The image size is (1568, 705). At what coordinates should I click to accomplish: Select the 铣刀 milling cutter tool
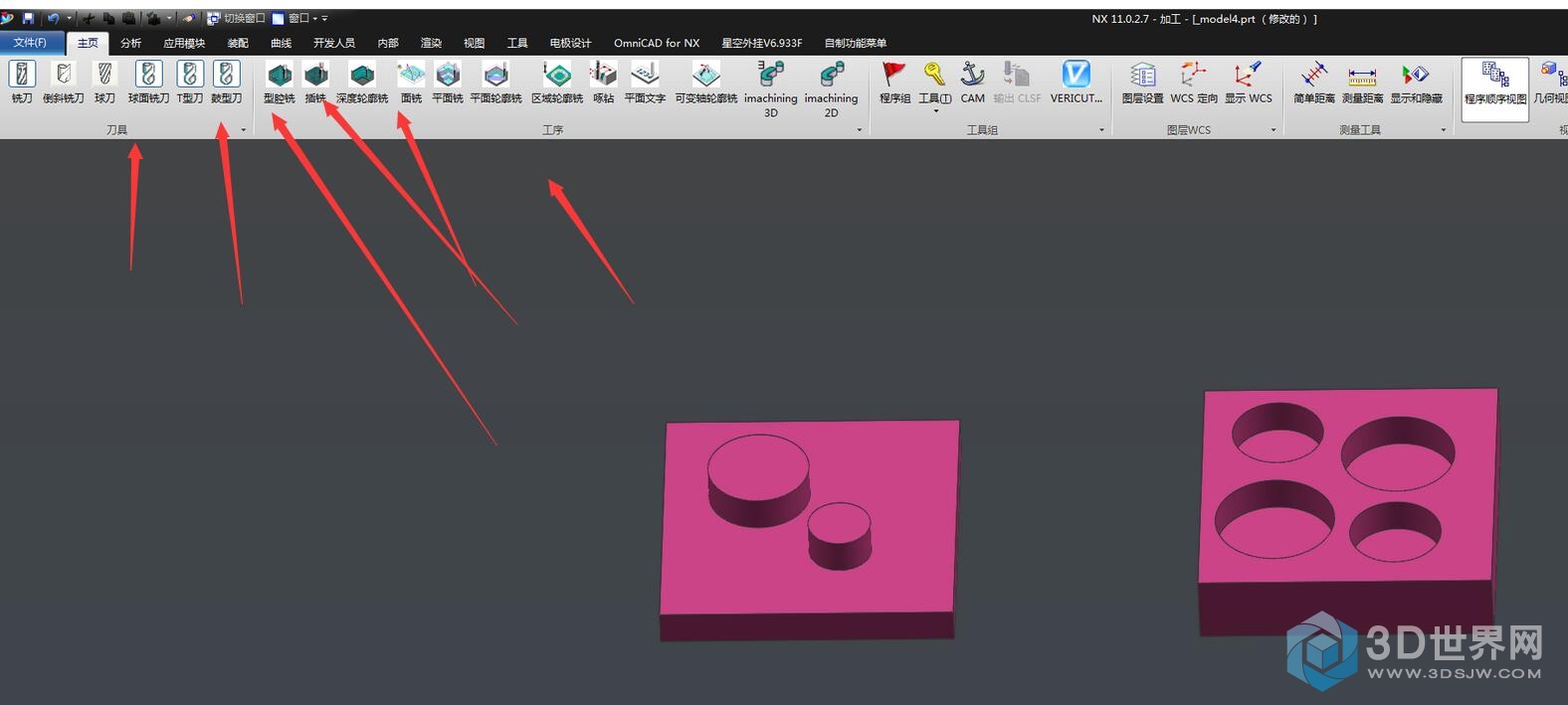point(22,82)
